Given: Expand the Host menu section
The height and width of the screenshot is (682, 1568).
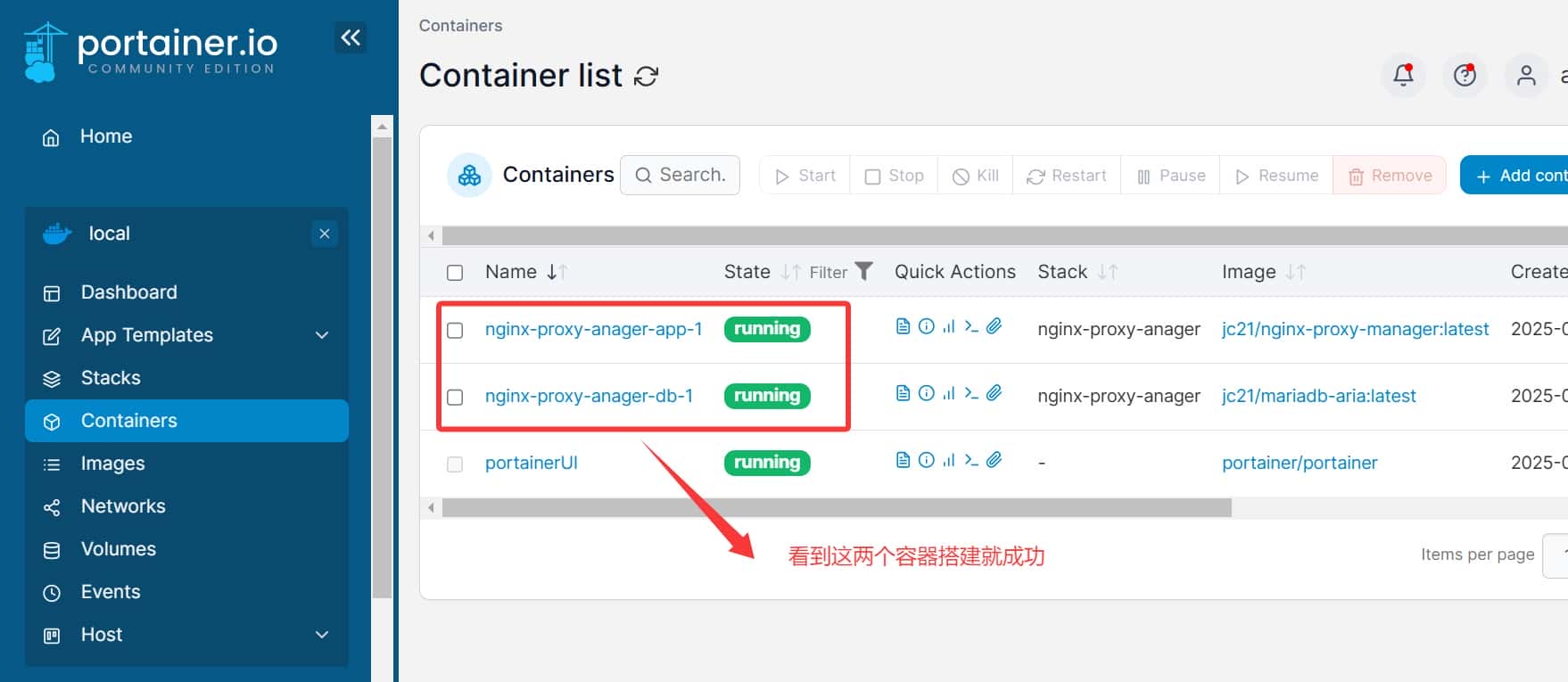Looking at the screenshot, I should click(x=322, y=635).
